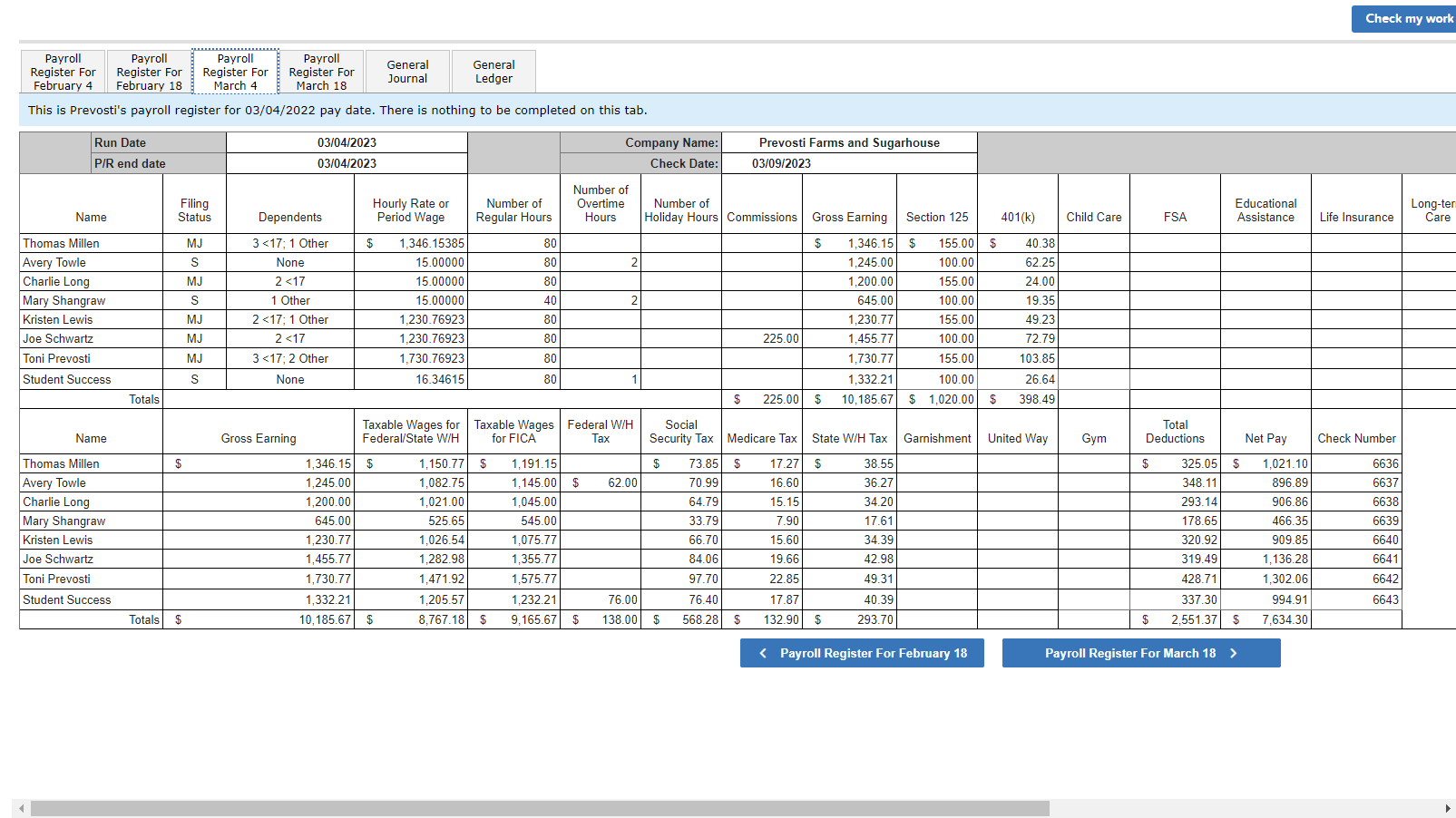Viewport: 1456px width, 818px height.
Task: Open Payroll Register For March 18 tab
Action: 321,72
